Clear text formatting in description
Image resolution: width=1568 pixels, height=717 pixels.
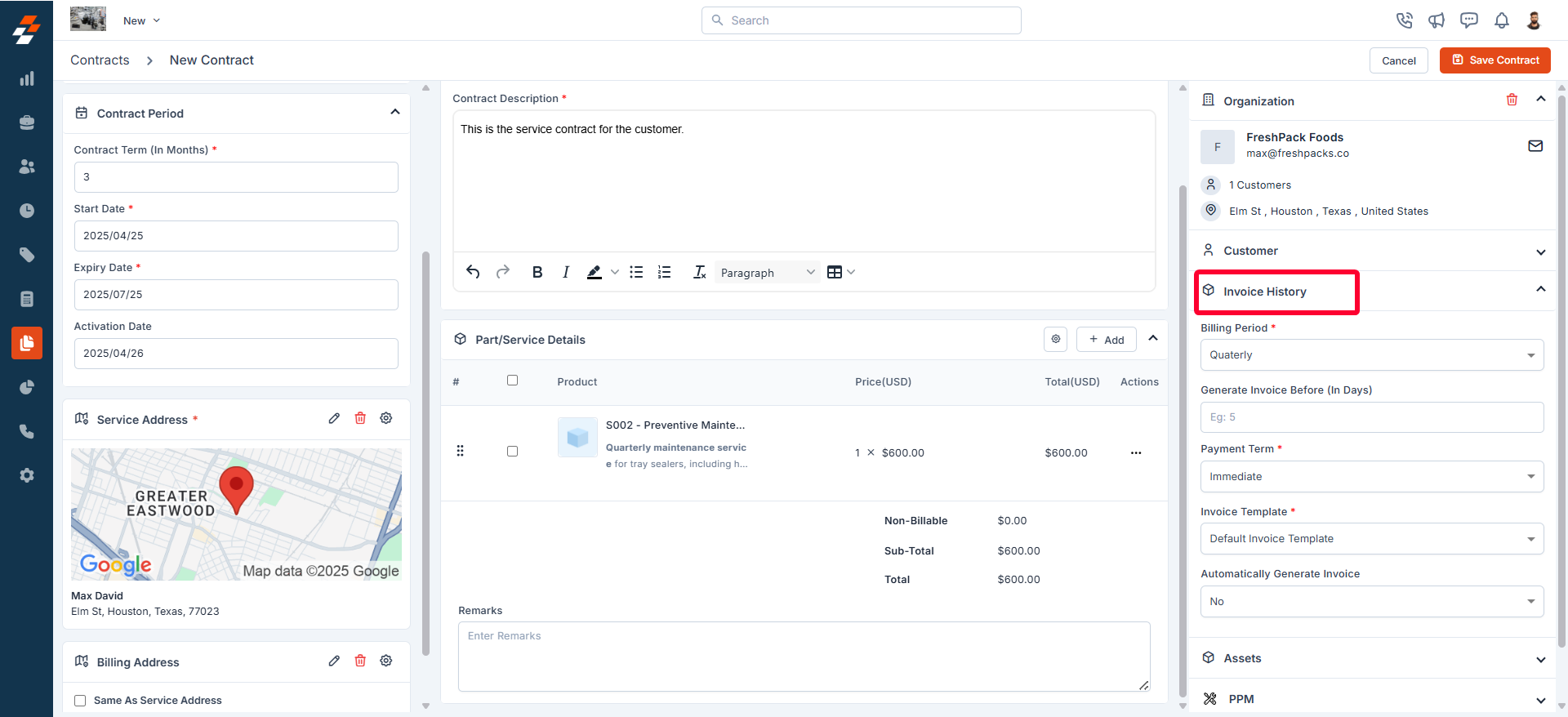click(699, 272)
